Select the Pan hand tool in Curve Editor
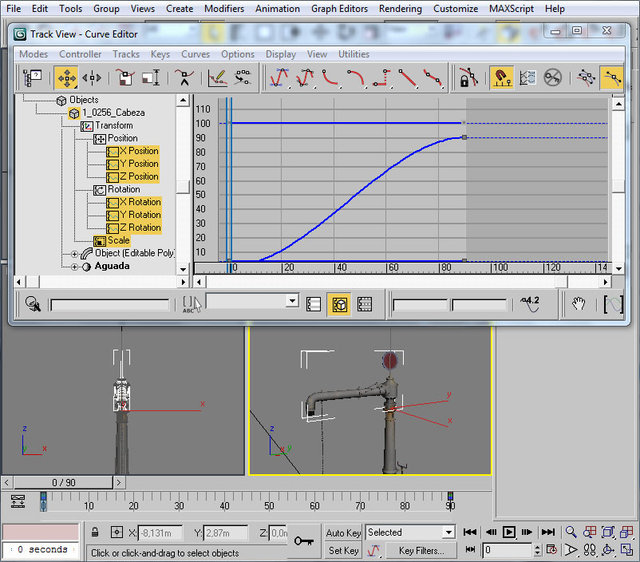 pos(578,303)
